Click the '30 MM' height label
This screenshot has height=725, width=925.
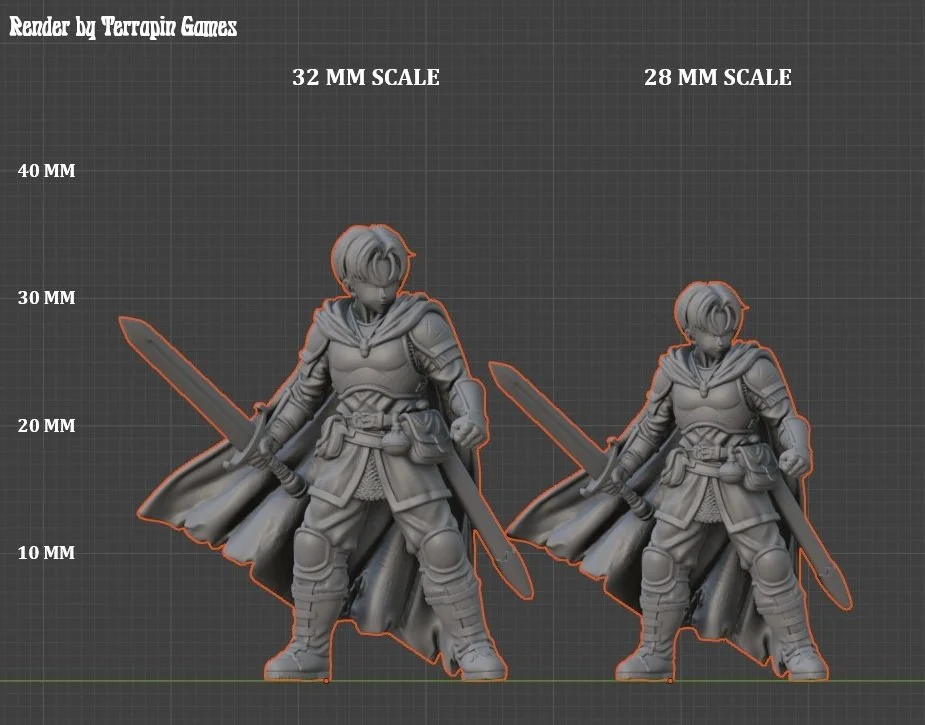click(47, 297)
